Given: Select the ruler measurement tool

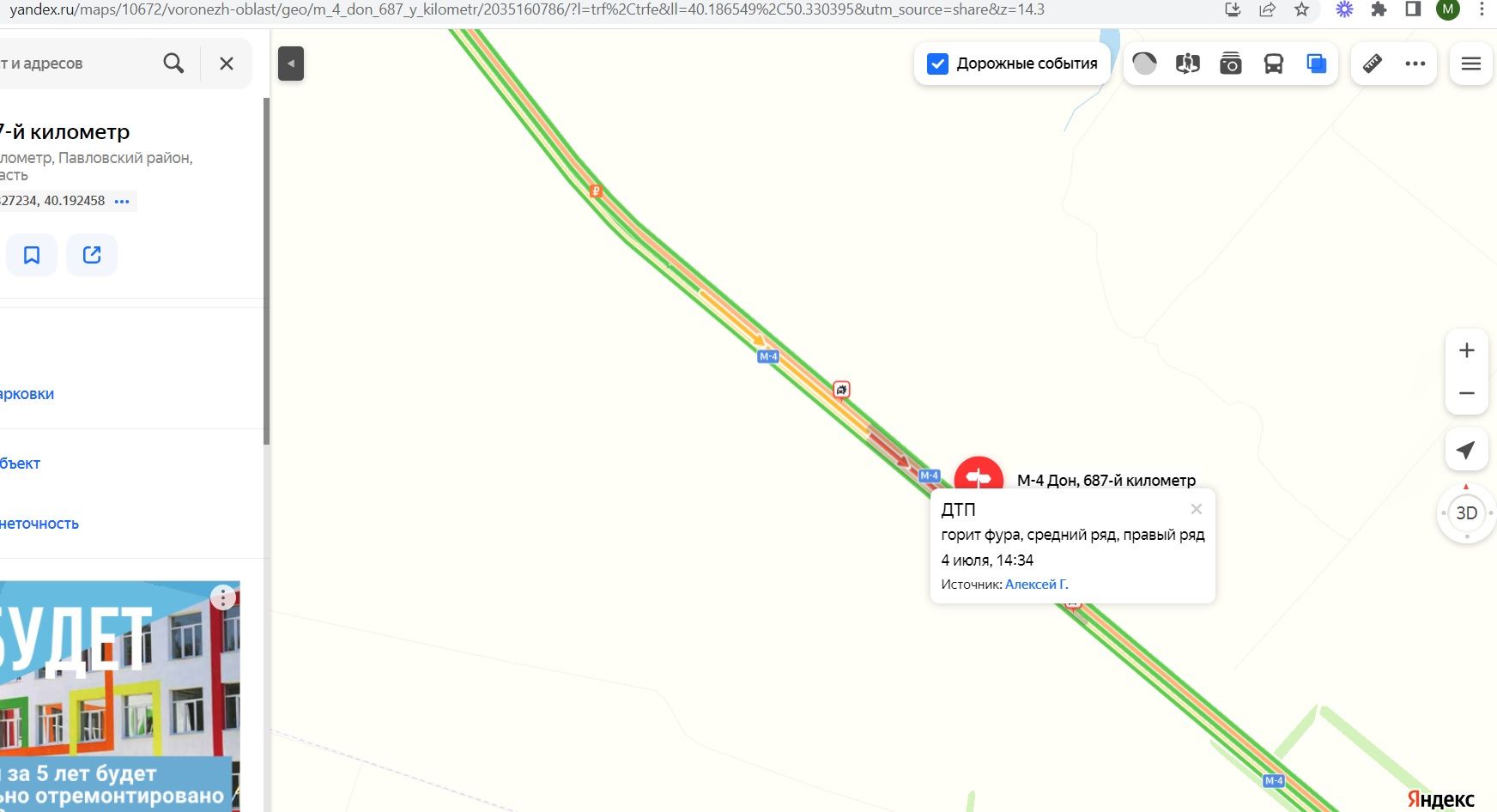Looking at the screenshot, I should [1373, 64].
